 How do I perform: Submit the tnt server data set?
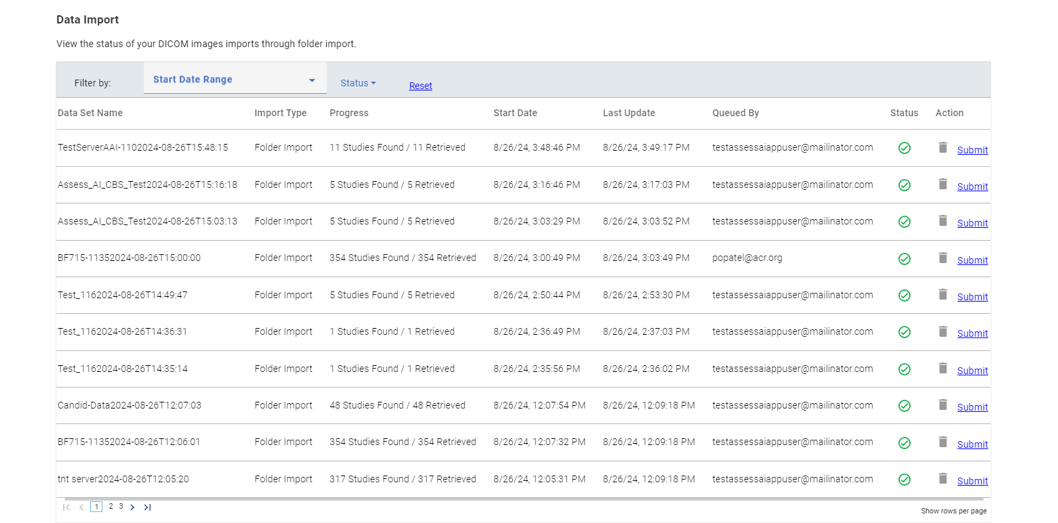972,480
